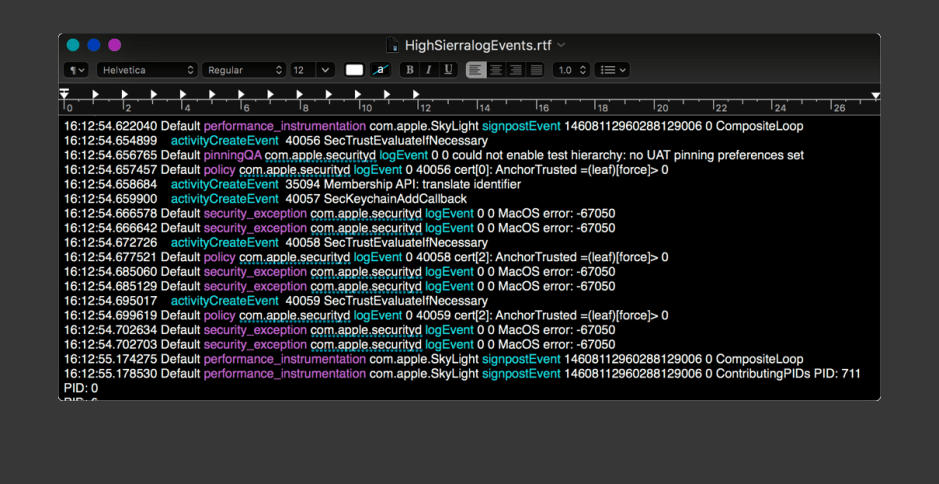This screenshot has width=939, height=484.
Task: Open the Helvetica font family dropdown
Action: tap(147, 70)
